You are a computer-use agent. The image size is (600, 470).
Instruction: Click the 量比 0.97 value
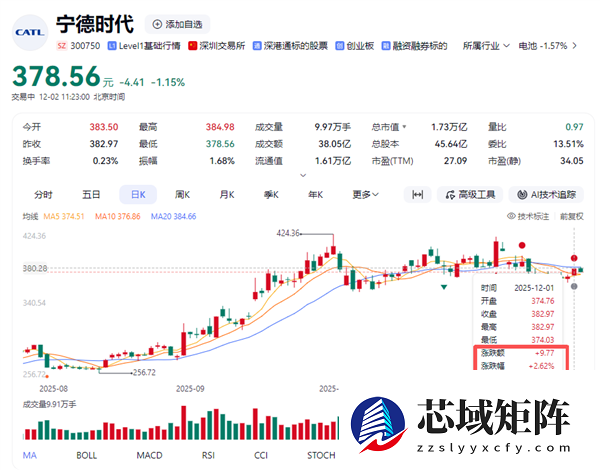click(574, 127)
